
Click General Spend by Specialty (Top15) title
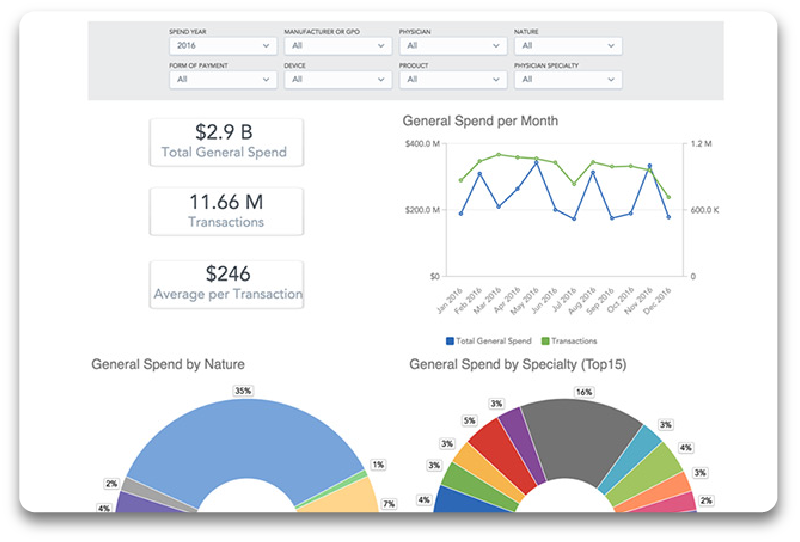coord(517,364)
